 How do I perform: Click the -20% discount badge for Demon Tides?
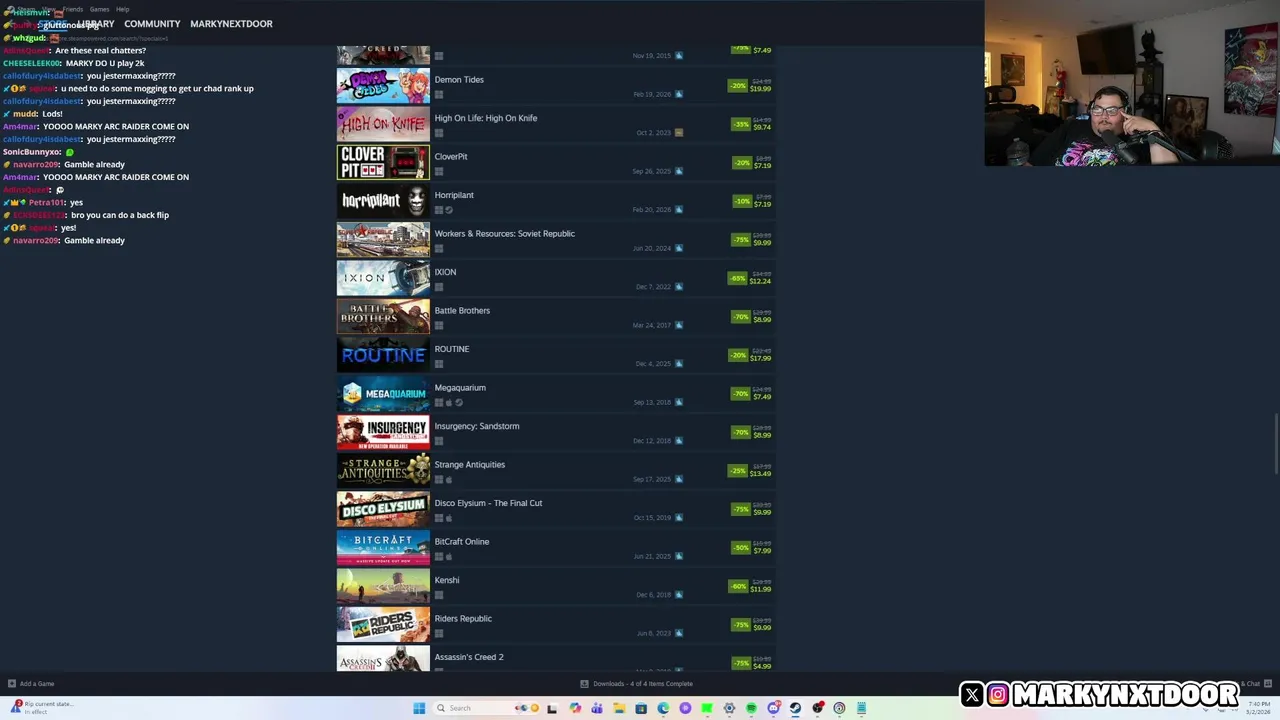click(738, 86)
